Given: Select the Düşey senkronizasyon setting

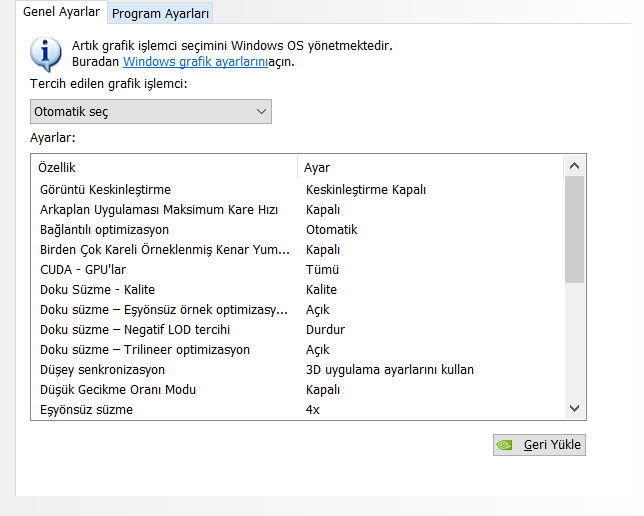Looking at the screenshot, I should click(x=102, y=369).
